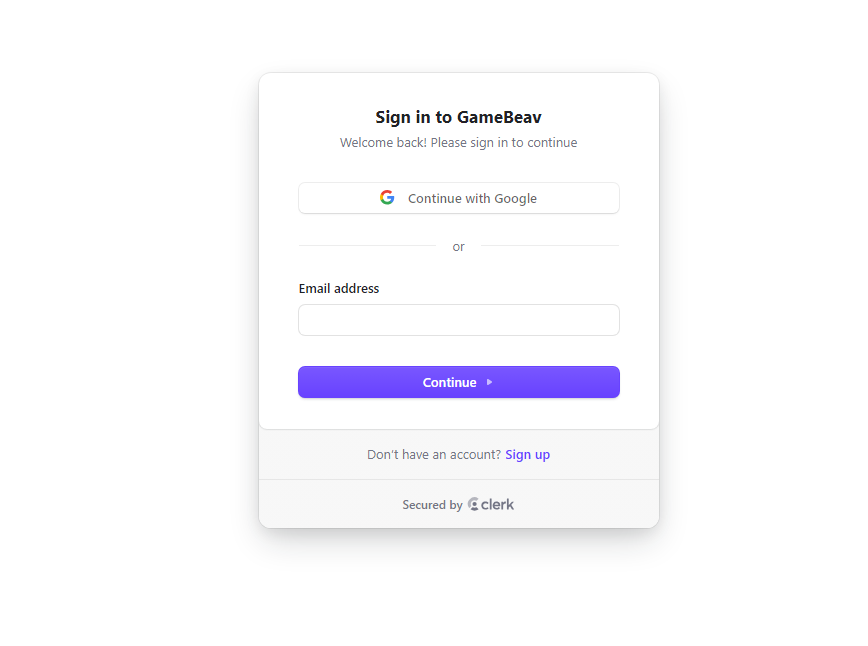The image size is (868, 646).
Task: Click the "Don't have an account?" text
Action: pyautogui.click(x=434, y=454)
